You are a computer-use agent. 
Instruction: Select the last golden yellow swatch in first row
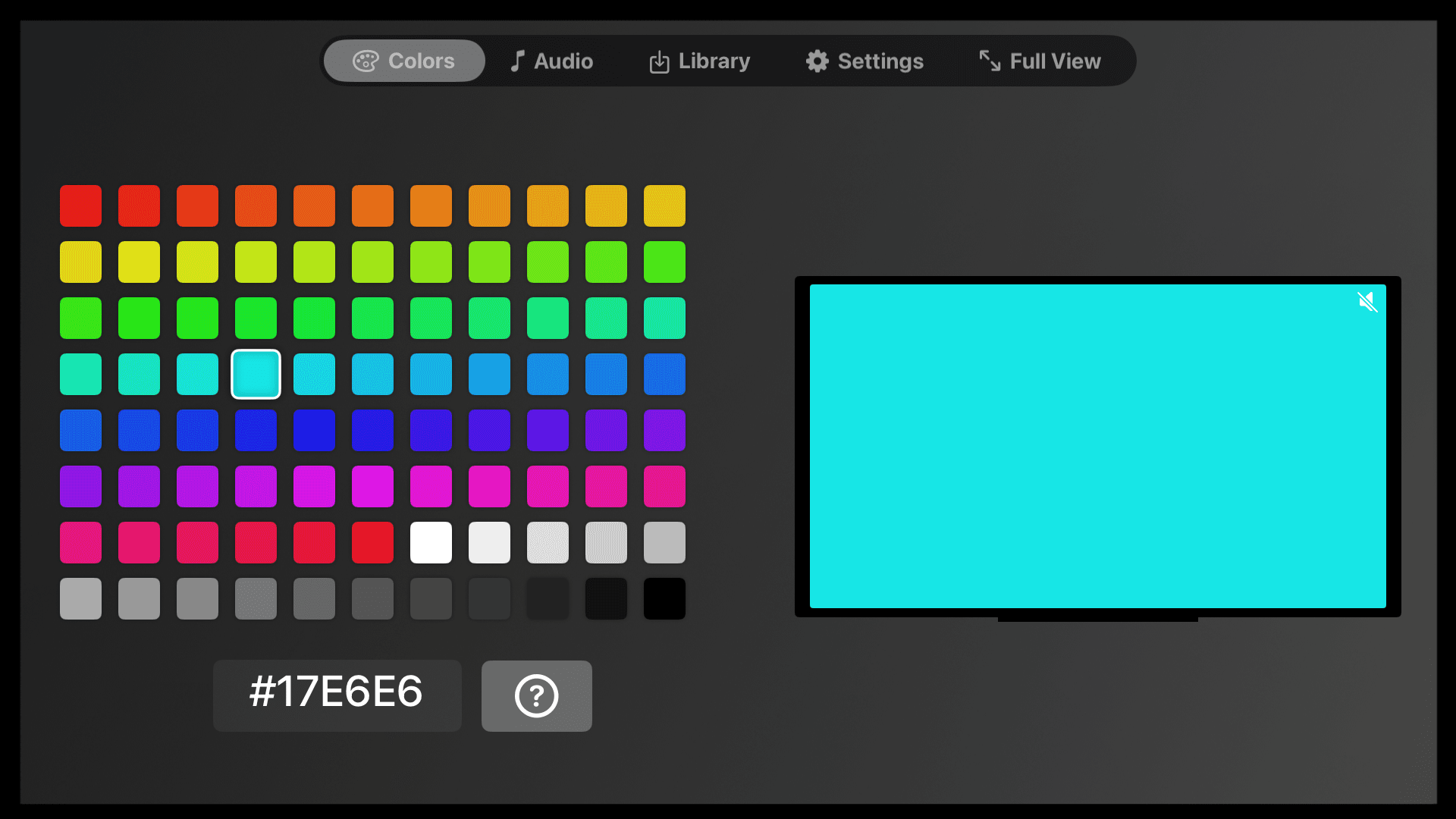[664, 206]
